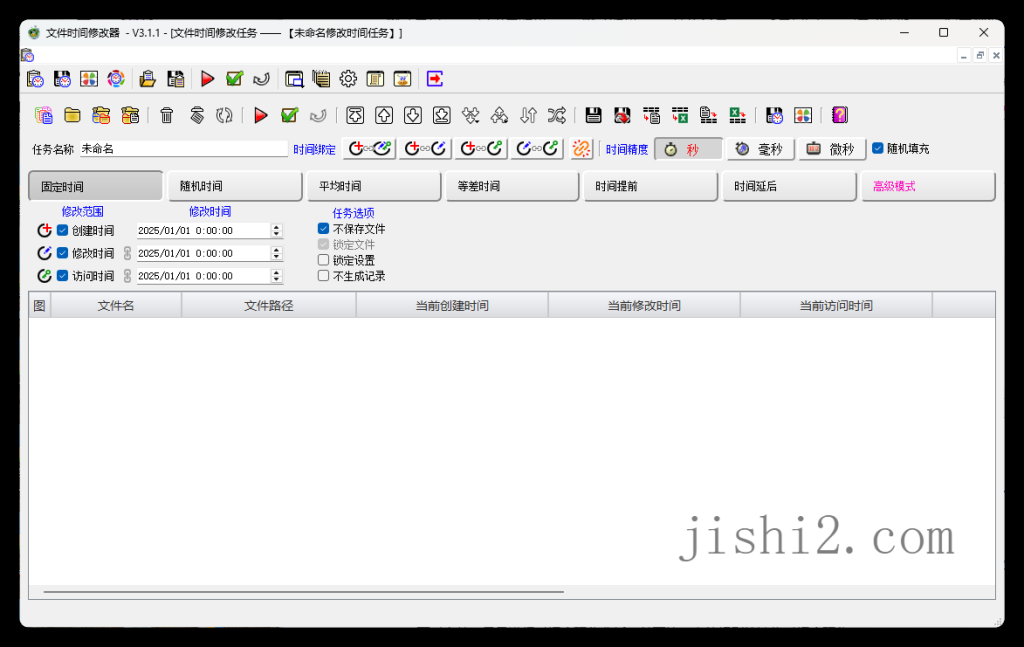
Task: Open the gear settings icon
Action: (x=348, y=79)
